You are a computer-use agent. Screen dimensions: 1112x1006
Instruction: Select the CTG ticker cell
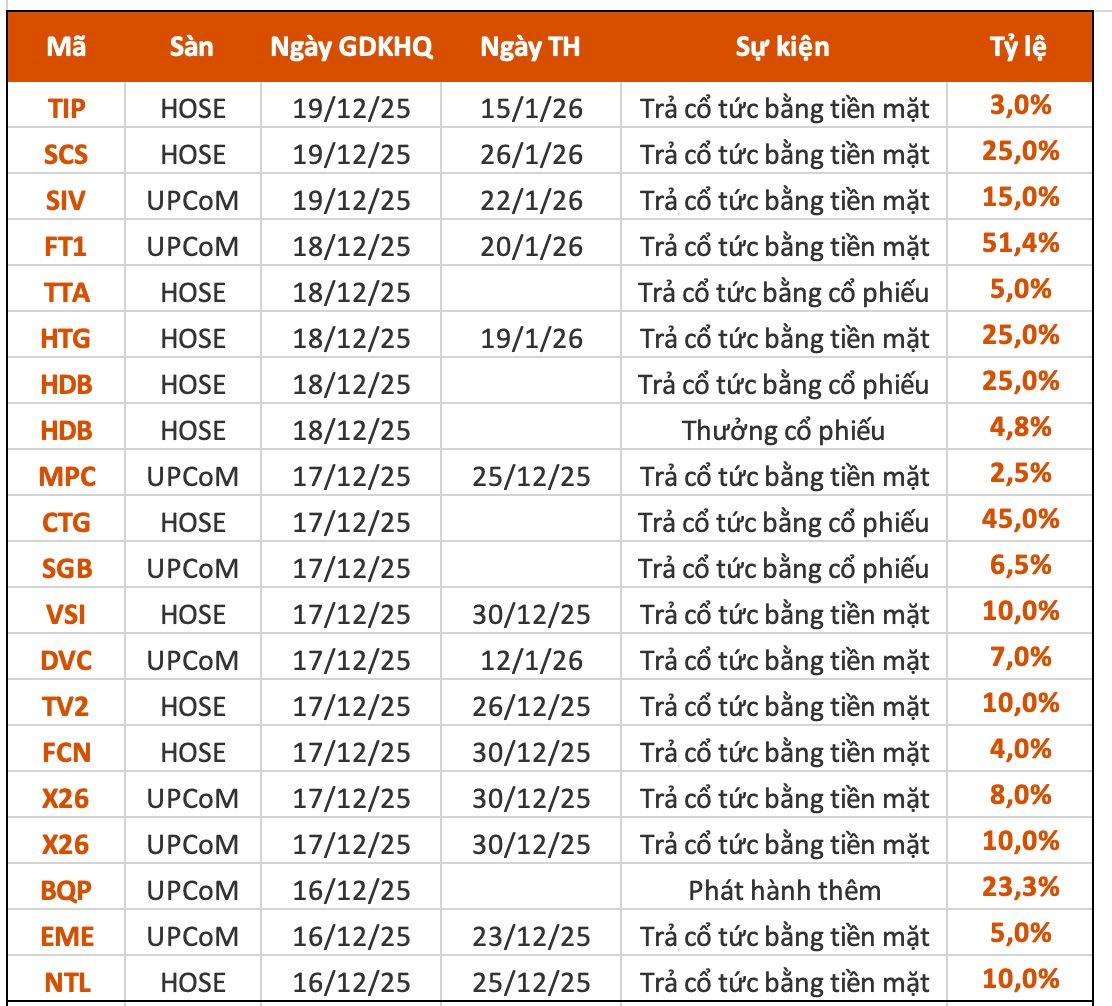point(67,523)
